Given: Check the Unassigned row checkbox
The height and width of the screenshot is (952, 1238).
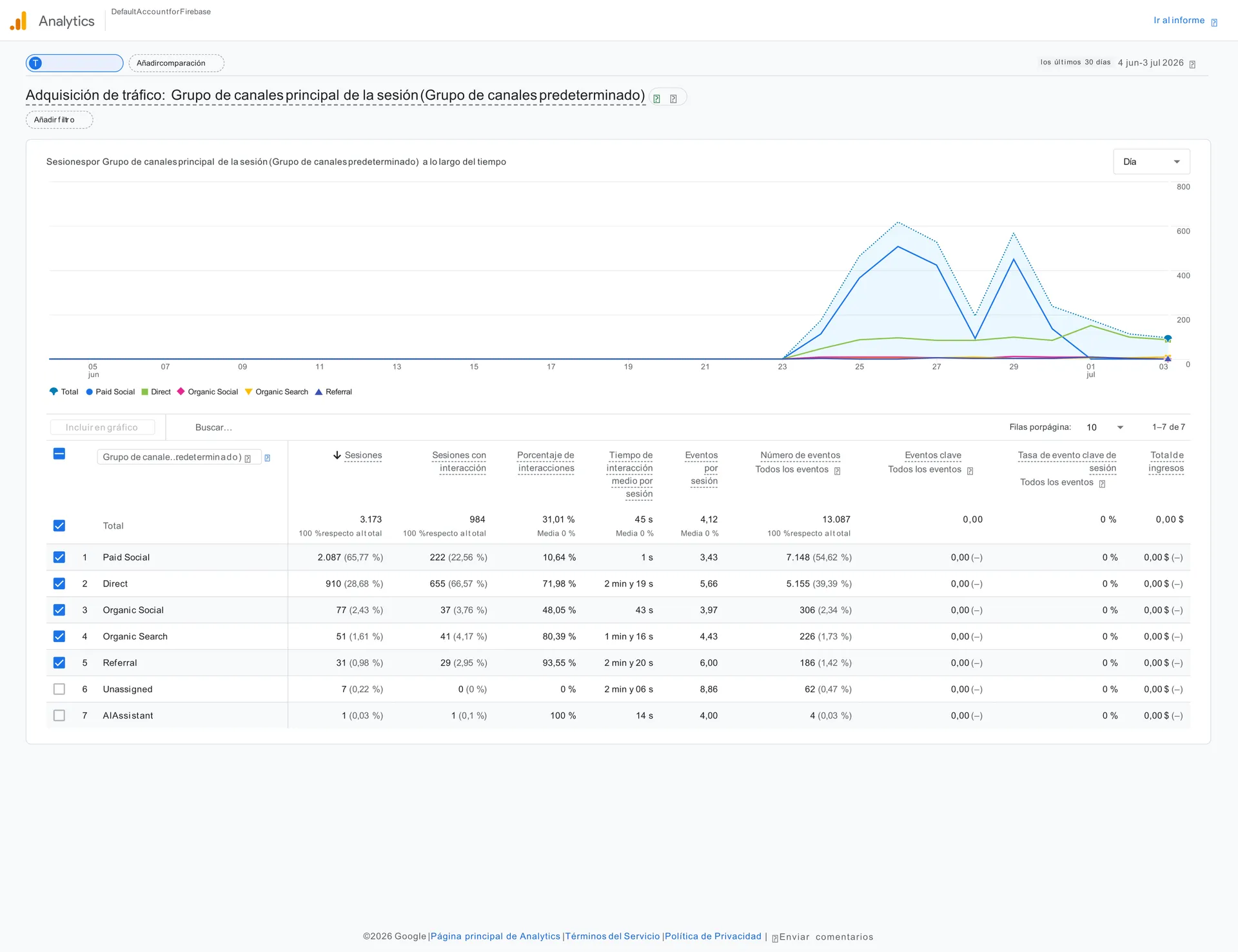Looking at the screenshot, I should click(59, 690).
